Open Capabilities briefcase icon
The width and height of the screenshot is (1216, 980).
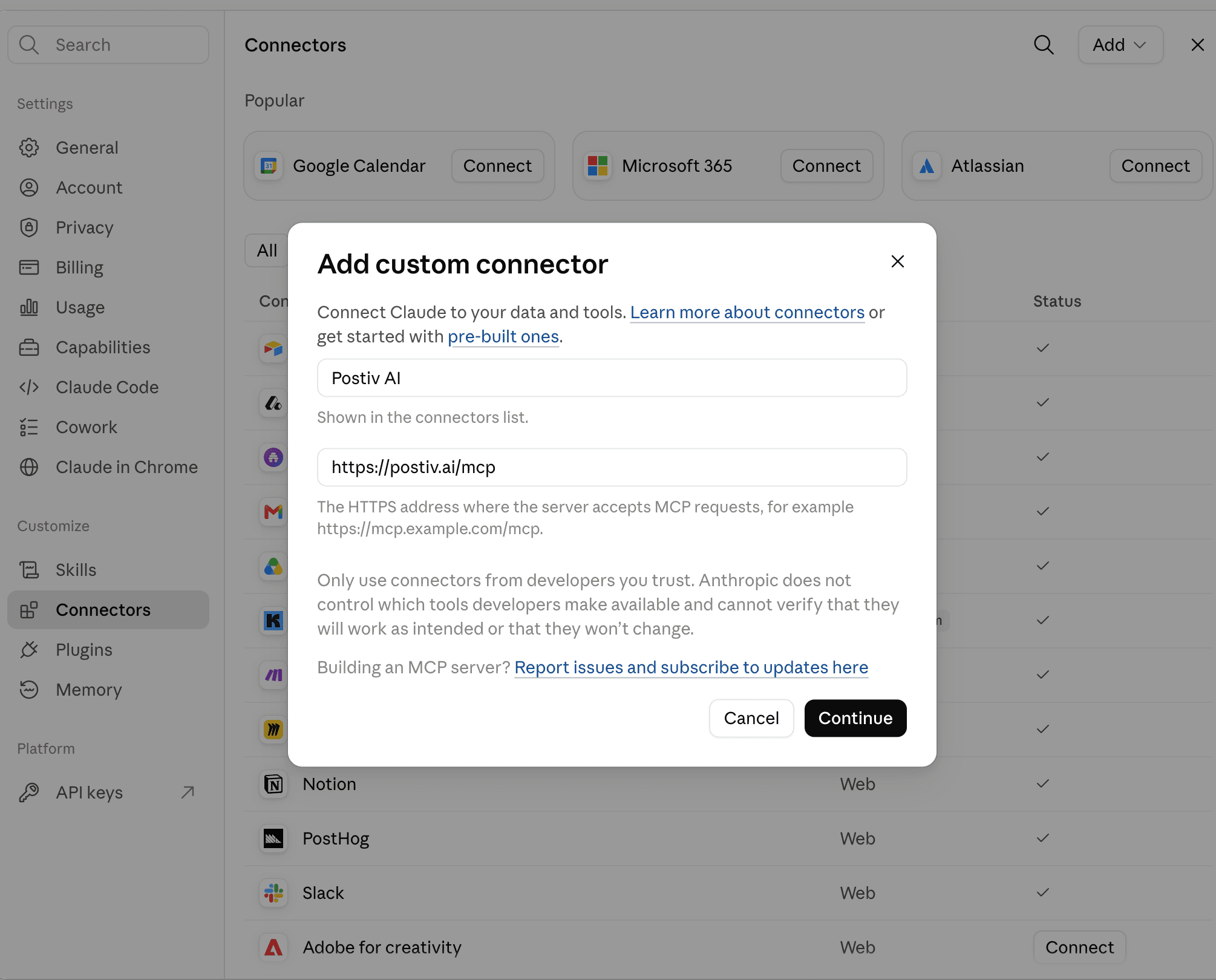[x=29, y=347]
